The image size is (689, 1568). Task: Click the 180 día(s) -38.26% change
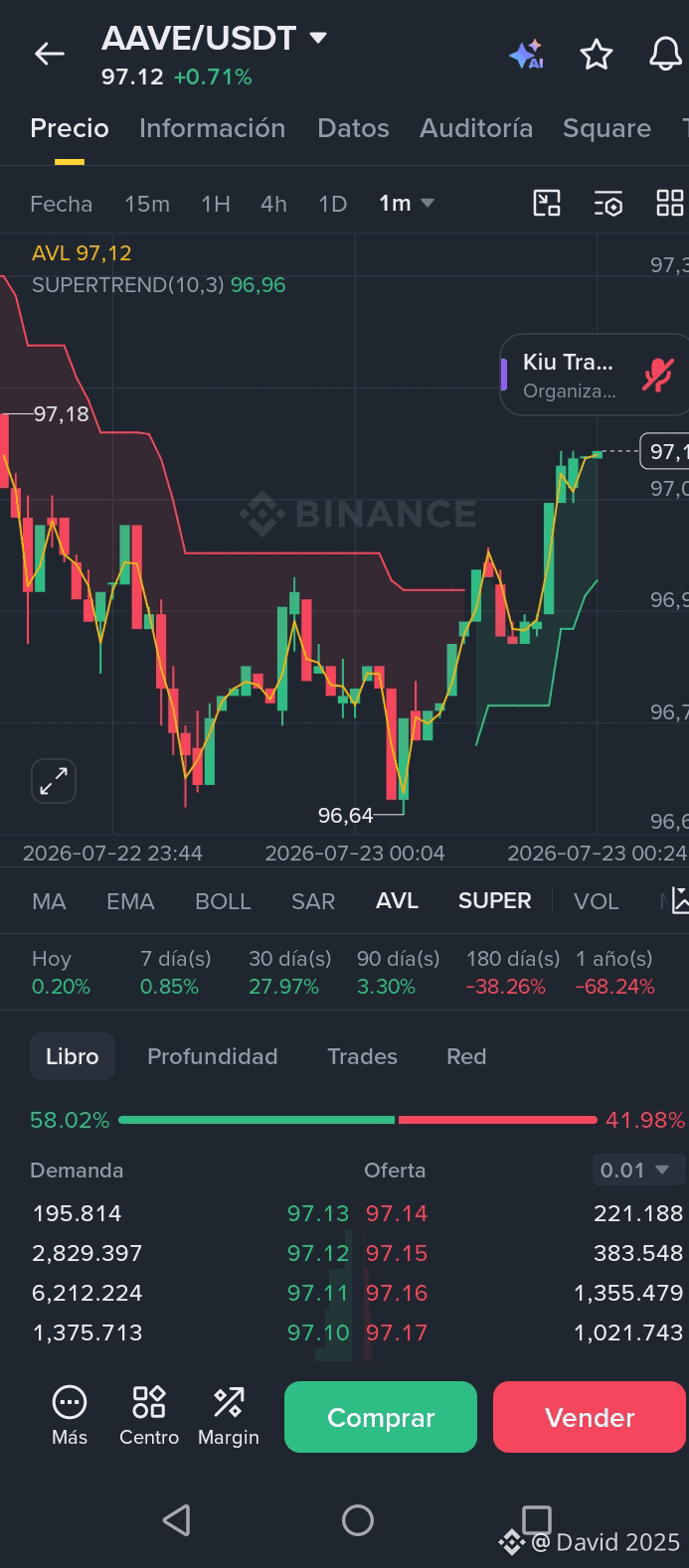pos(513,973)
